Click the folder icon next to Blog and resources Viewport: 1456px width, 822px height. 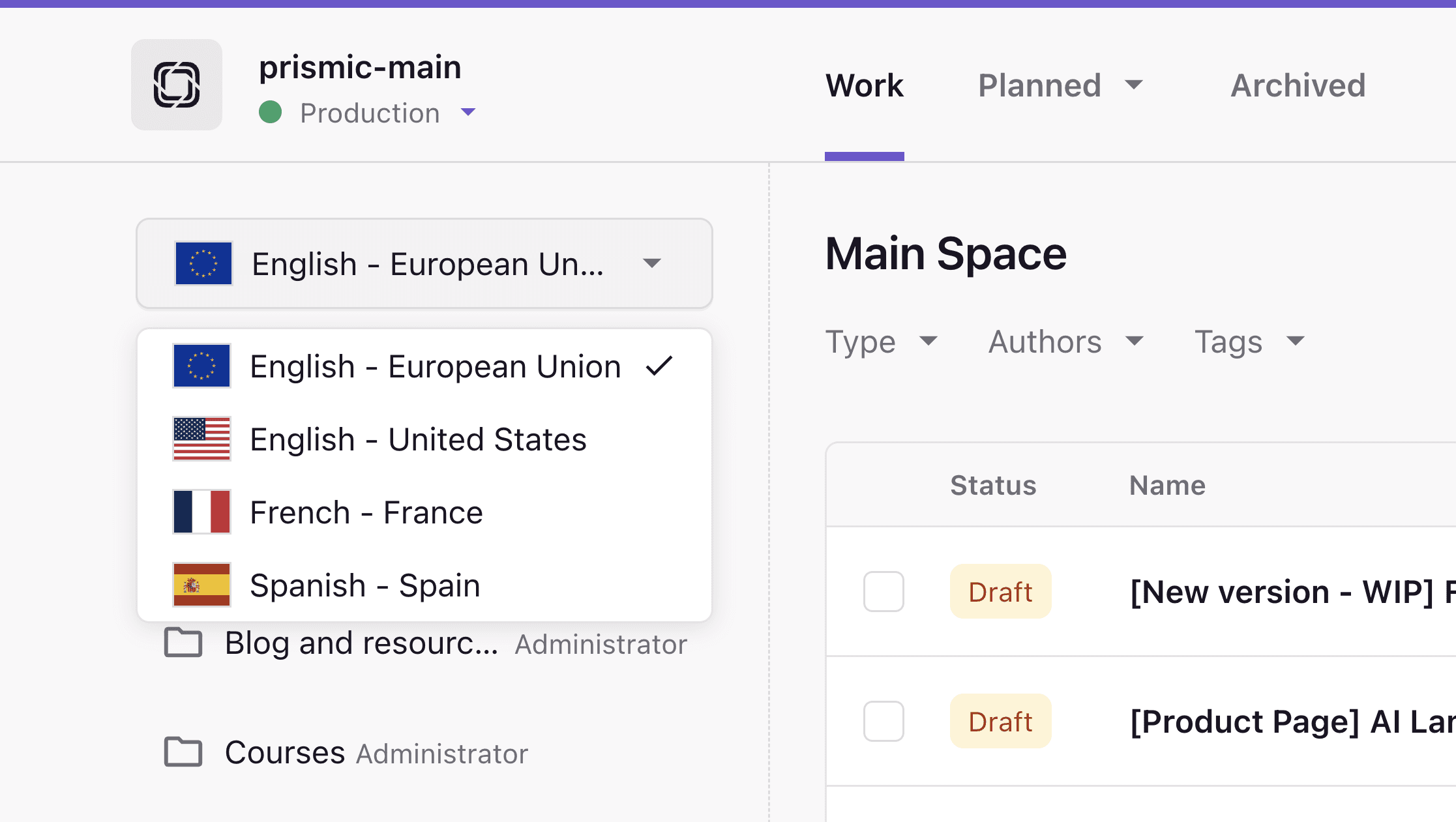[x=185, y=643]
